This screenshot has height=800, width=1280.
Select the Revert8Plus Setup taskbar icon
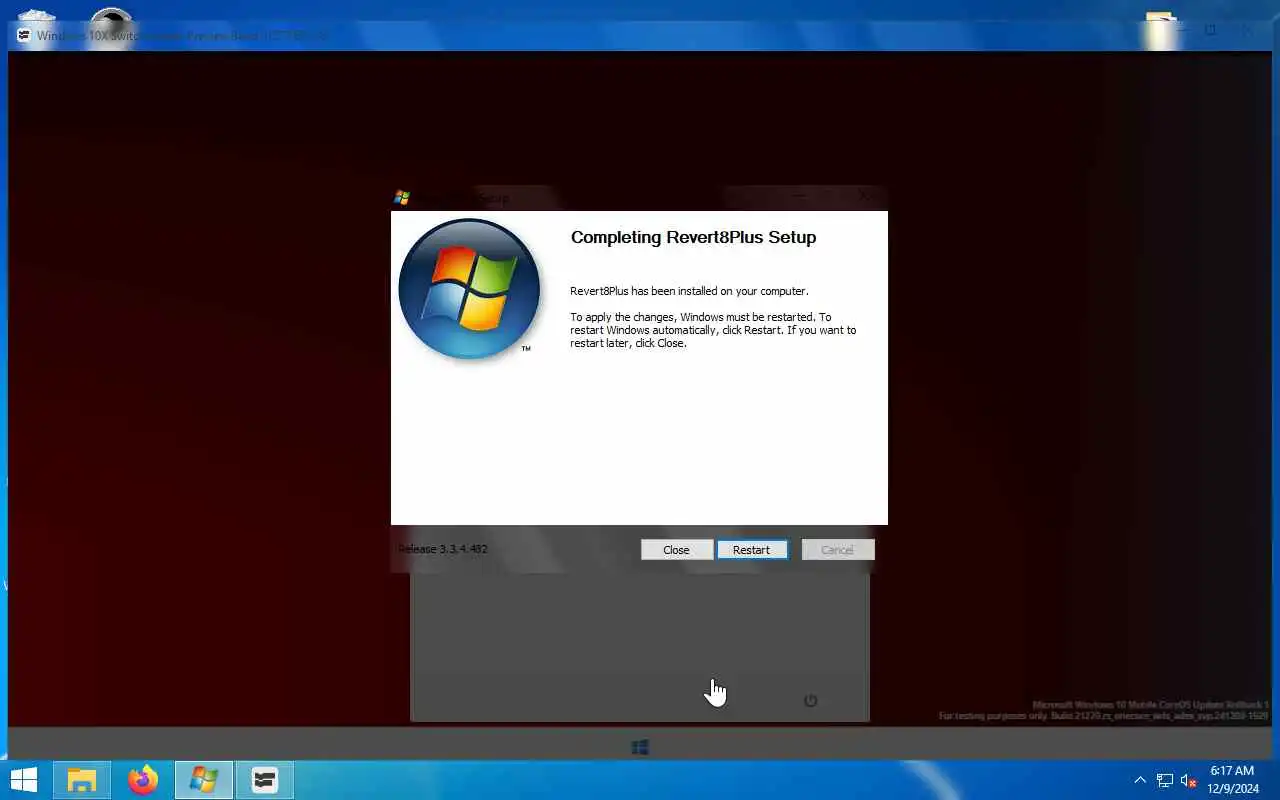pos(204,780)
